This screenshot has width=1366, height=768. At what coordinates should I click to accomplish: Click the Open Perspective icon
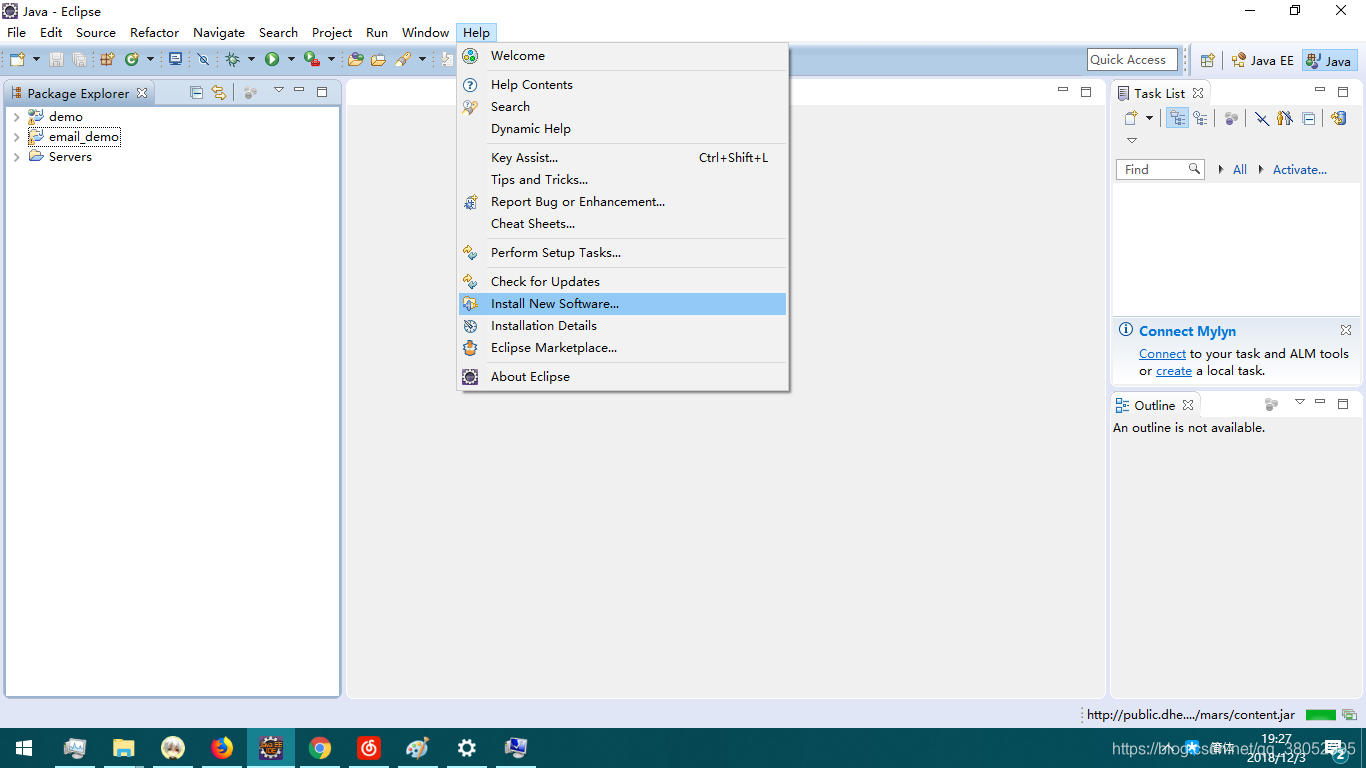point(1207,60)
